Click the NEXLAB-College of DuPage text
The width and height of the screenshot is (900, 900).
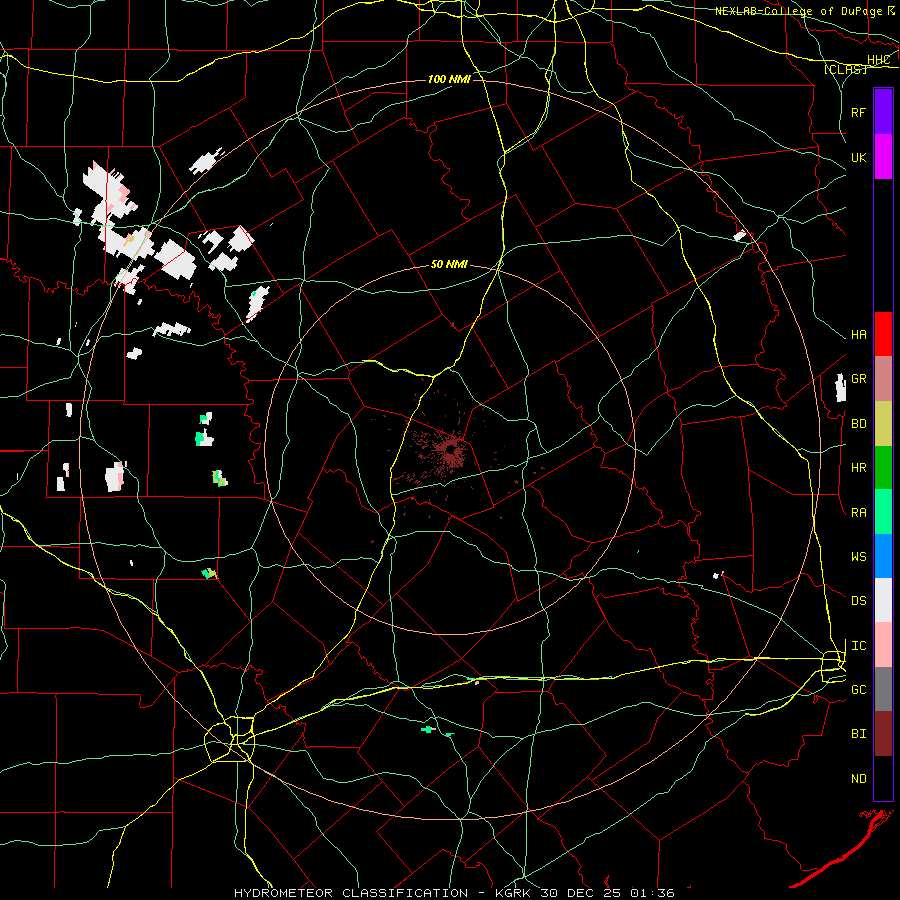pos(799,11)
